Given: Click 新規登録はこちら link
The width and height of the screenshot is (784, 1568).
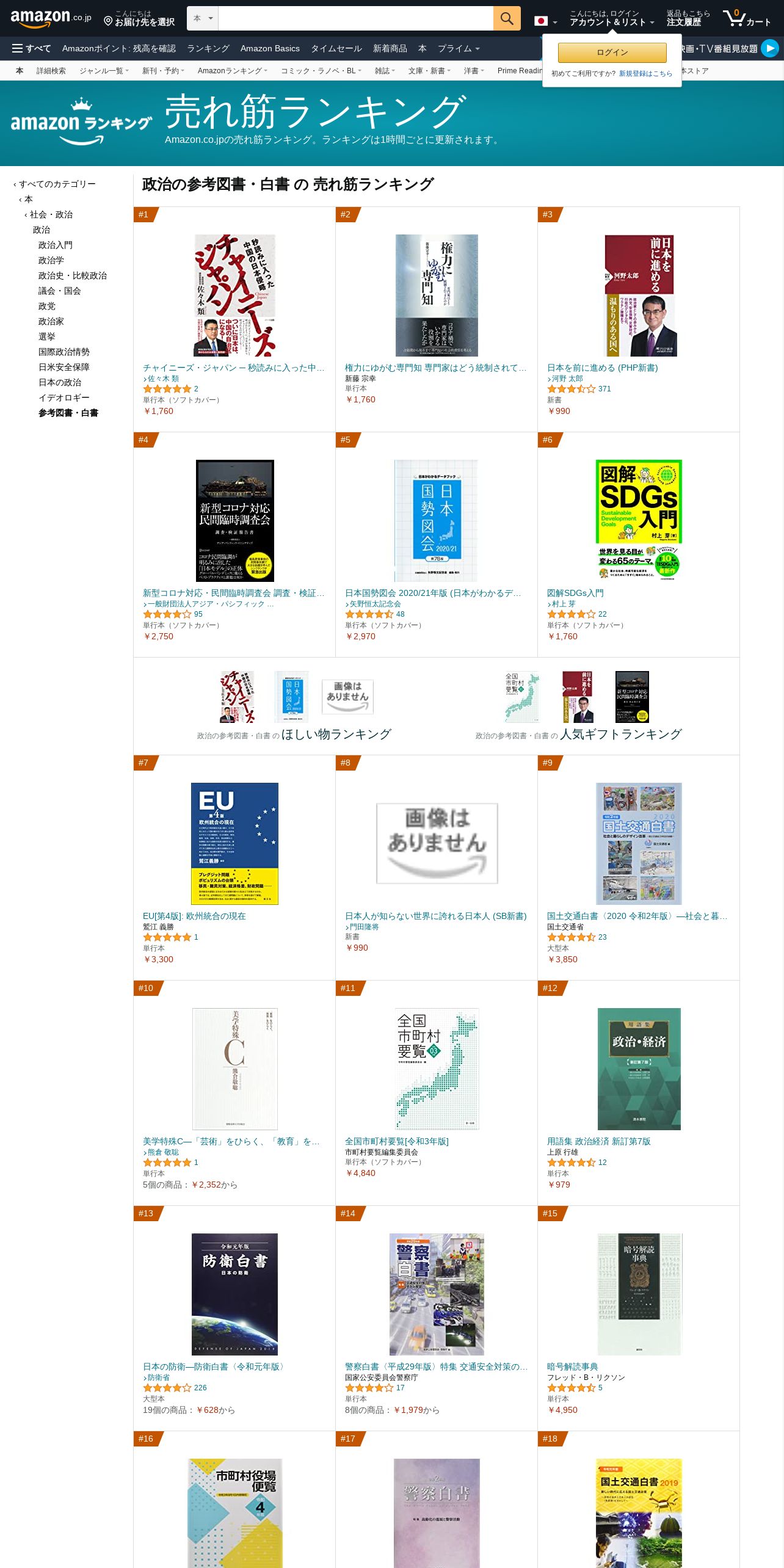Looking at the screenshot, I should 645,73.
